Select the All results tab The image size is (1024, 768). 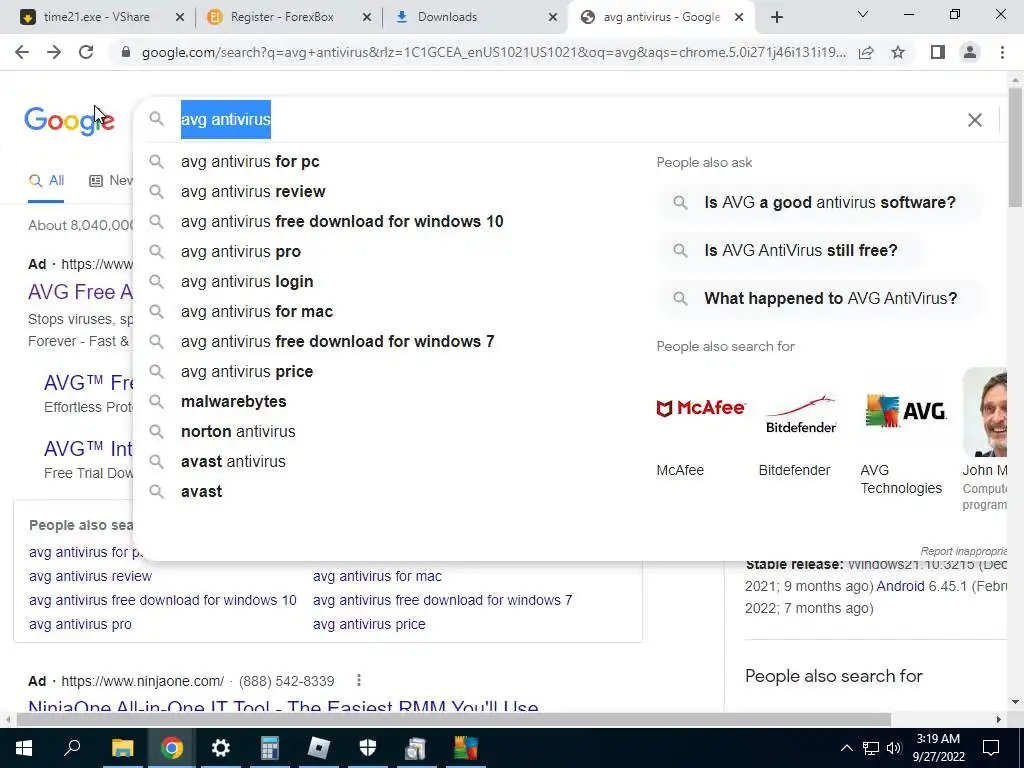[46, 181]
